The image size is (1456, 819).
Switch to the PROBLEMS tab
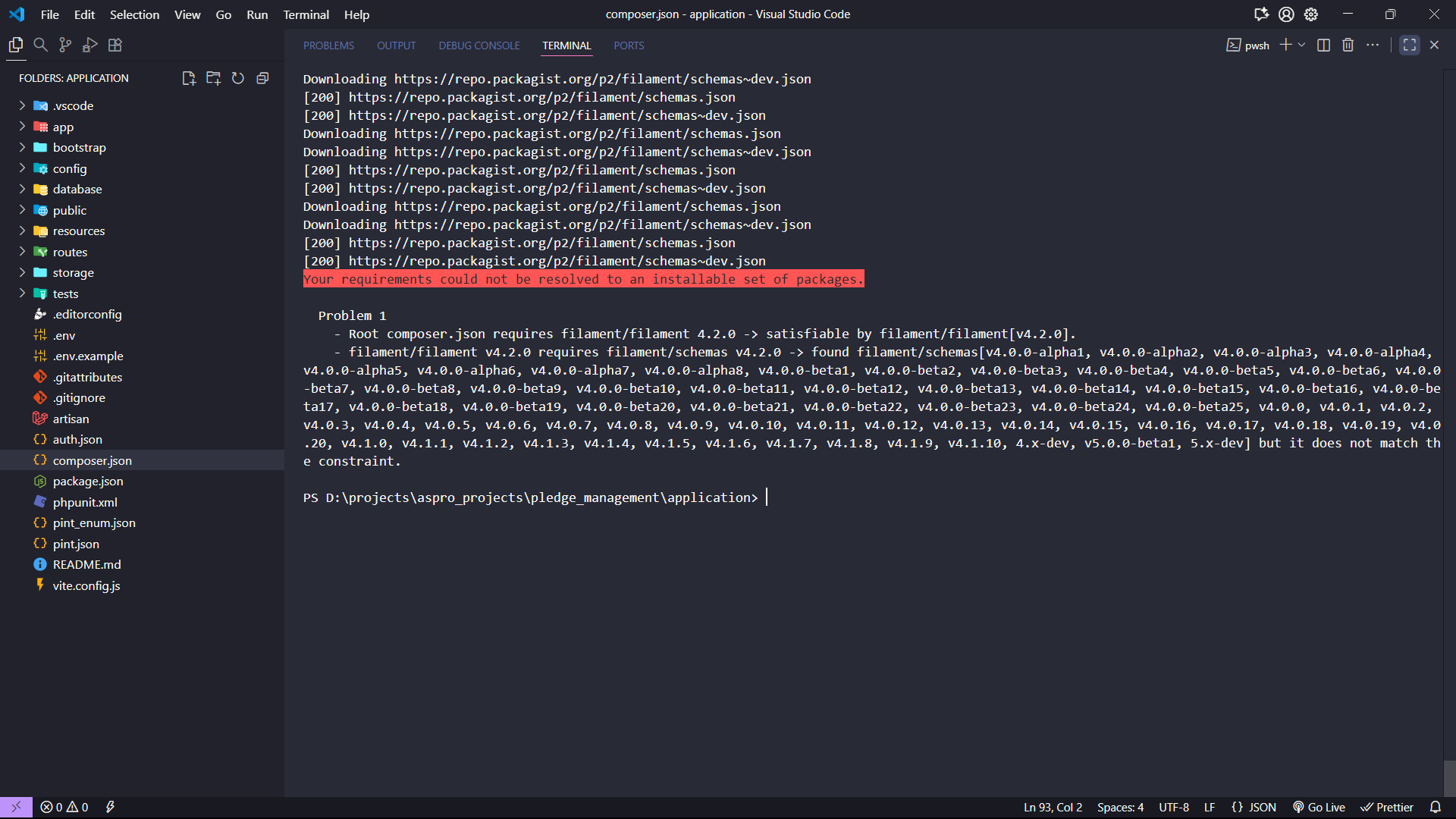pyautogui.click(x=328, y=45)
